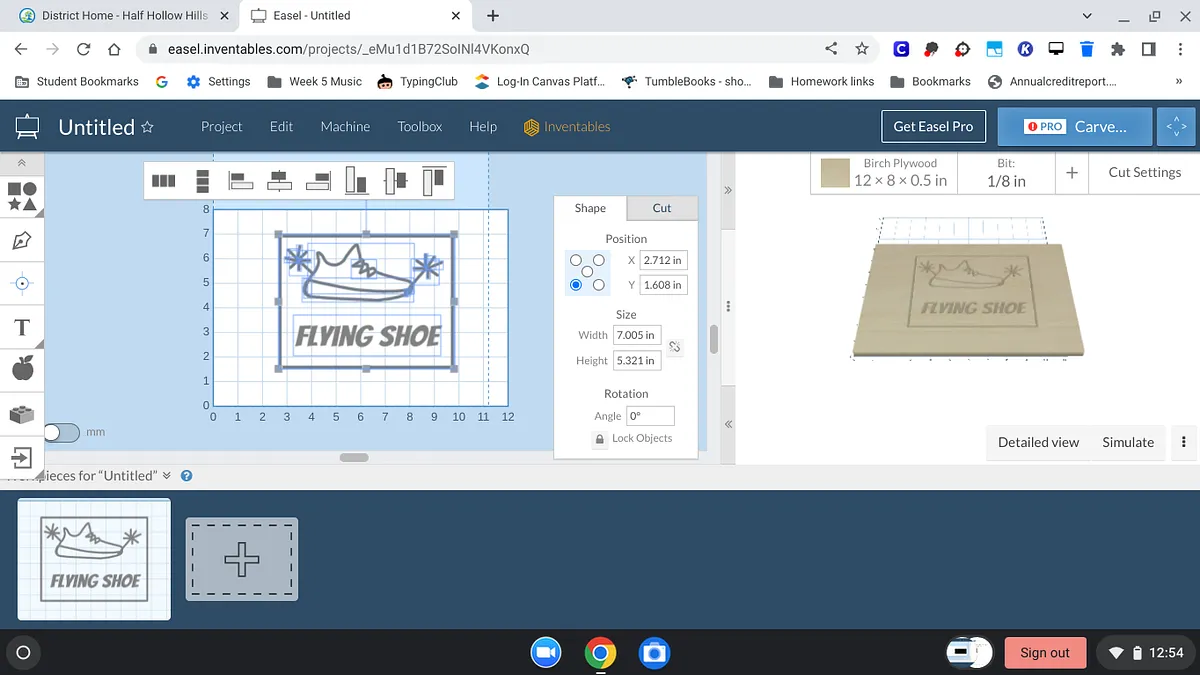Open the Lego brick apps tool
The height and width of the screenshot is (675, 1200).
22,413
